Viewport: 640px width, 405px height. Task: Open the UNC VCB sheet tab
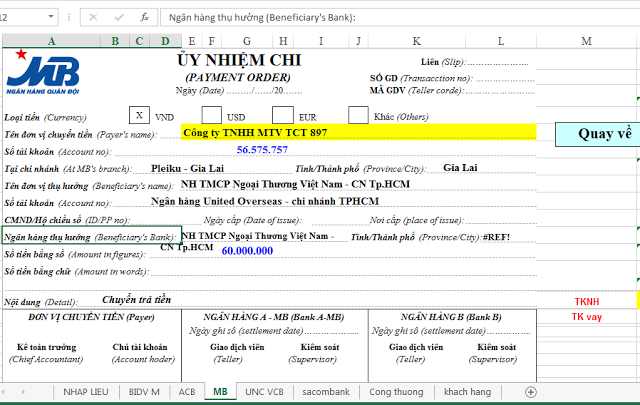click(x=265, y=391)
